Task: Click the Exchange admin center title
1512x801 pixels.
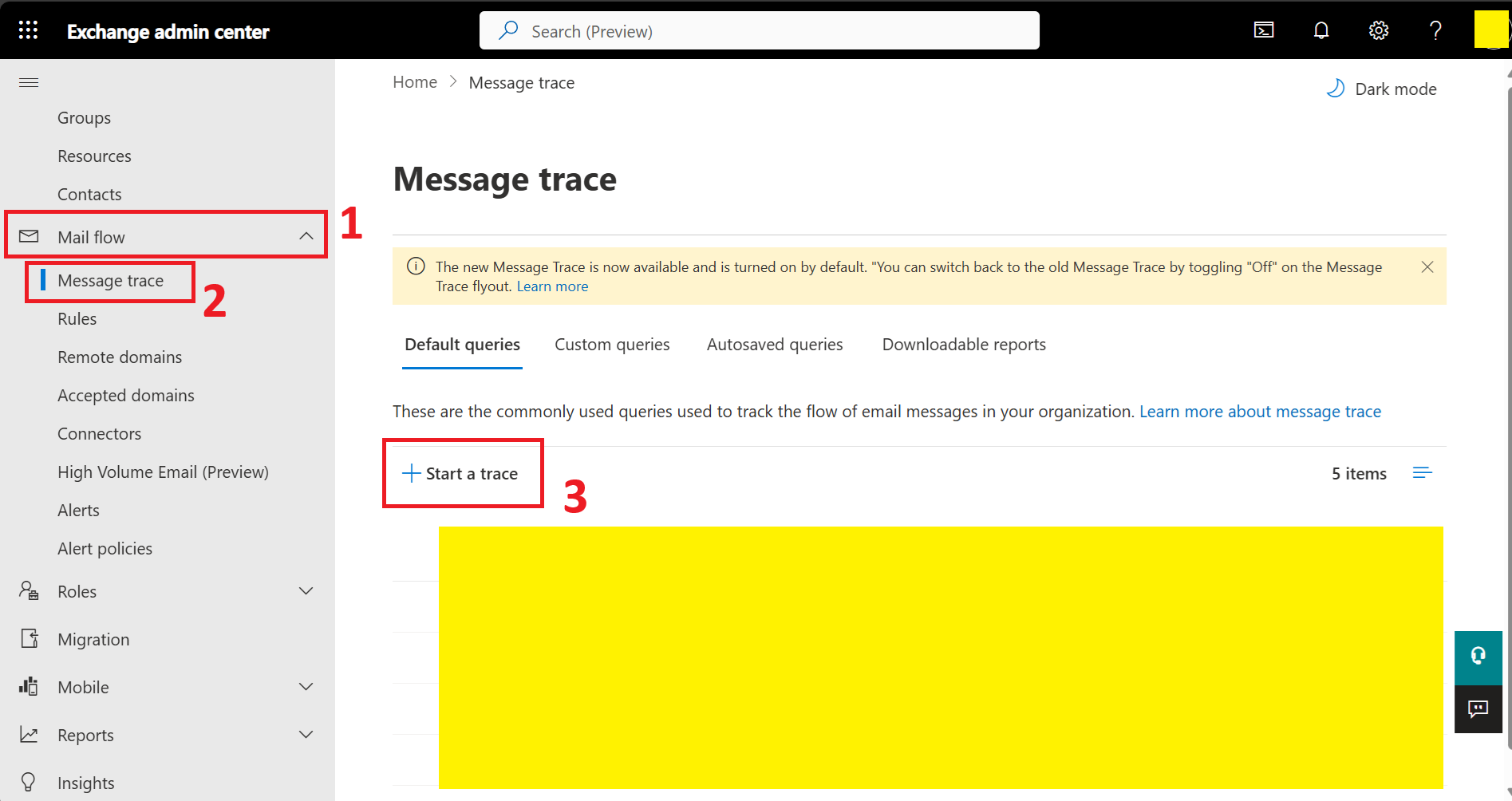Action: click(x=168, y=32)
